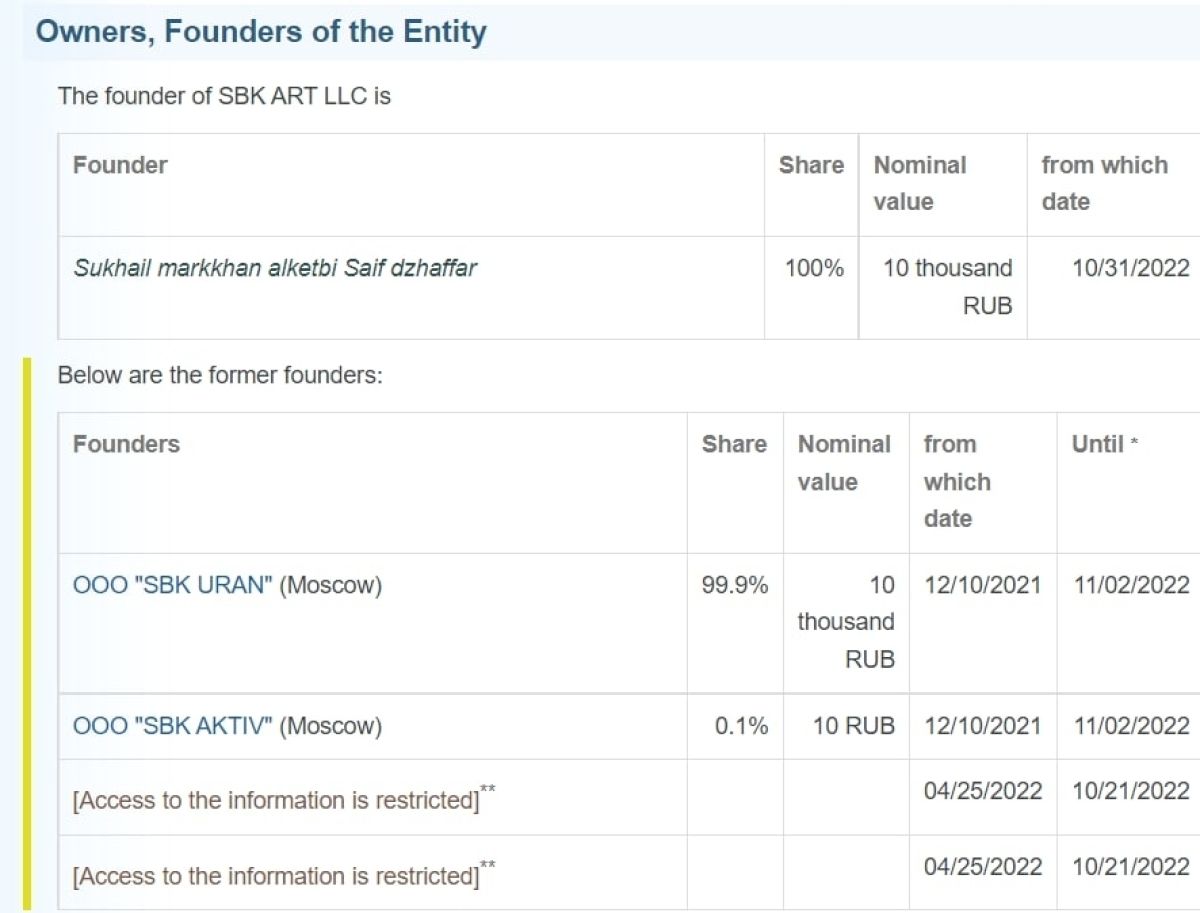
Task: Click the last restricted-access founder entry
Action: coord(276,876)
